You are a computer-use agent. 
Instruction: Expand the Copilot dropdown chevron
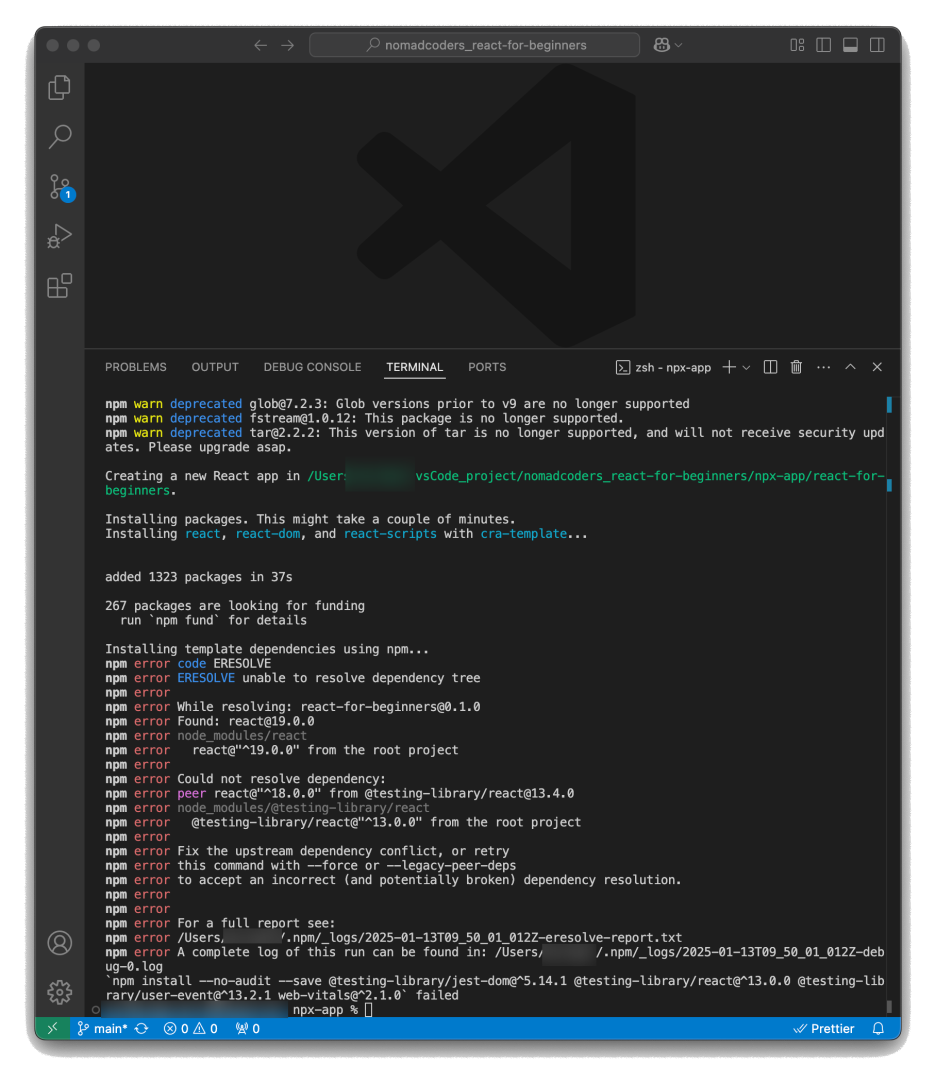pos(678,45)
